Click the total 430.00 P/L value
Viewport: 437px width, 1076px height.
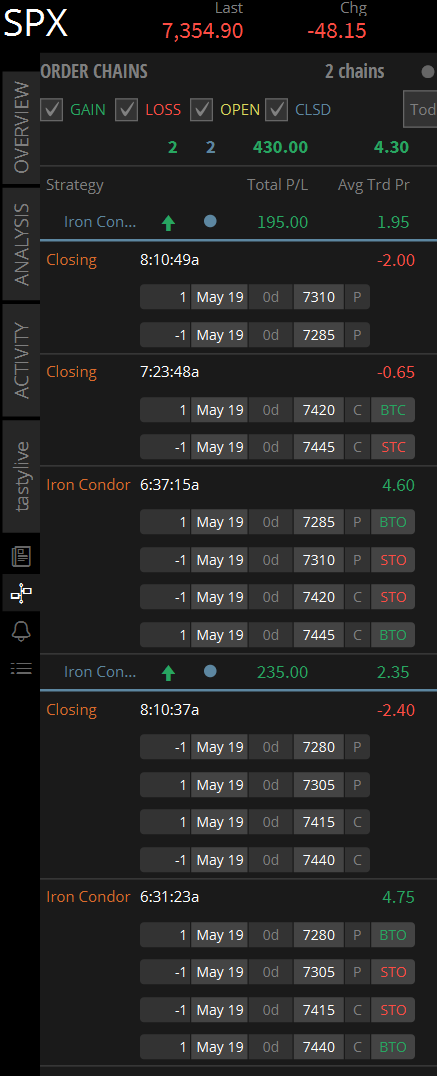281,147
